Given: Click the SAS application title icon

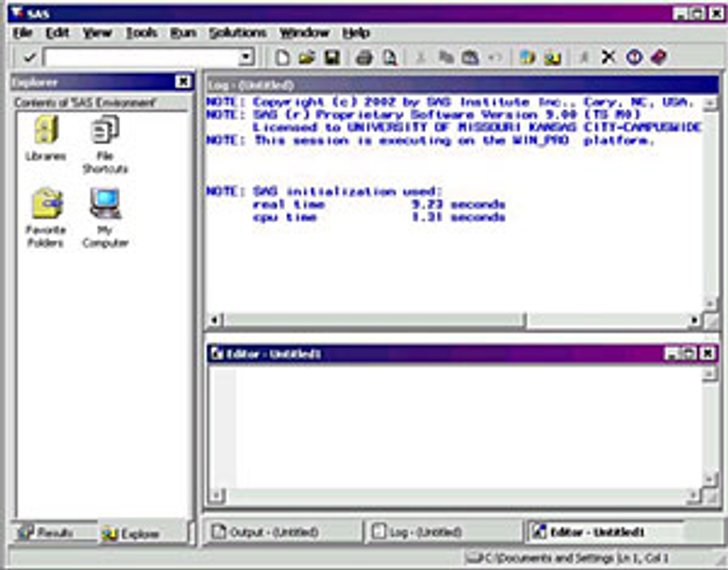Looking at the screenshot, I should [x=18, y=13].
